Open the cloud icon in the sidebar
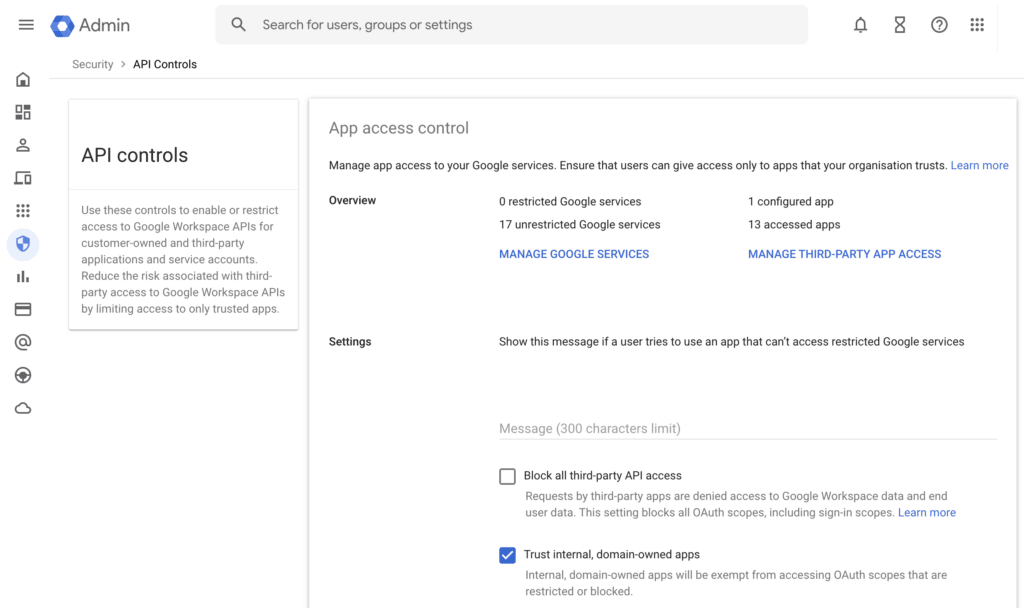1024x608 pixels. point(23,408)
